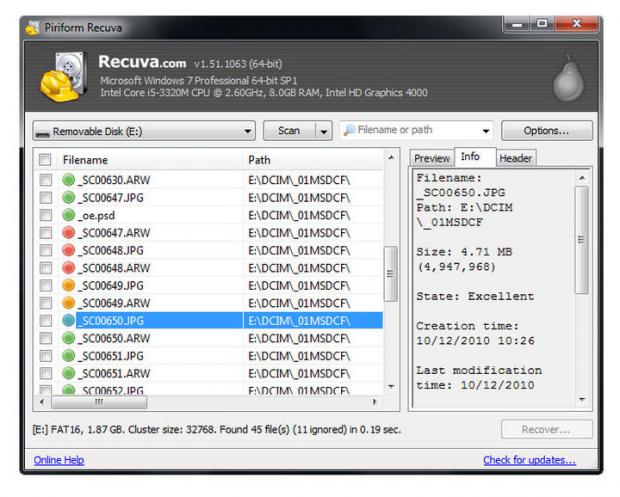The height and width of the screenshot is (497, 620).
Task: Toggle the select-all checkbox in header
Action: pos(45,160)
